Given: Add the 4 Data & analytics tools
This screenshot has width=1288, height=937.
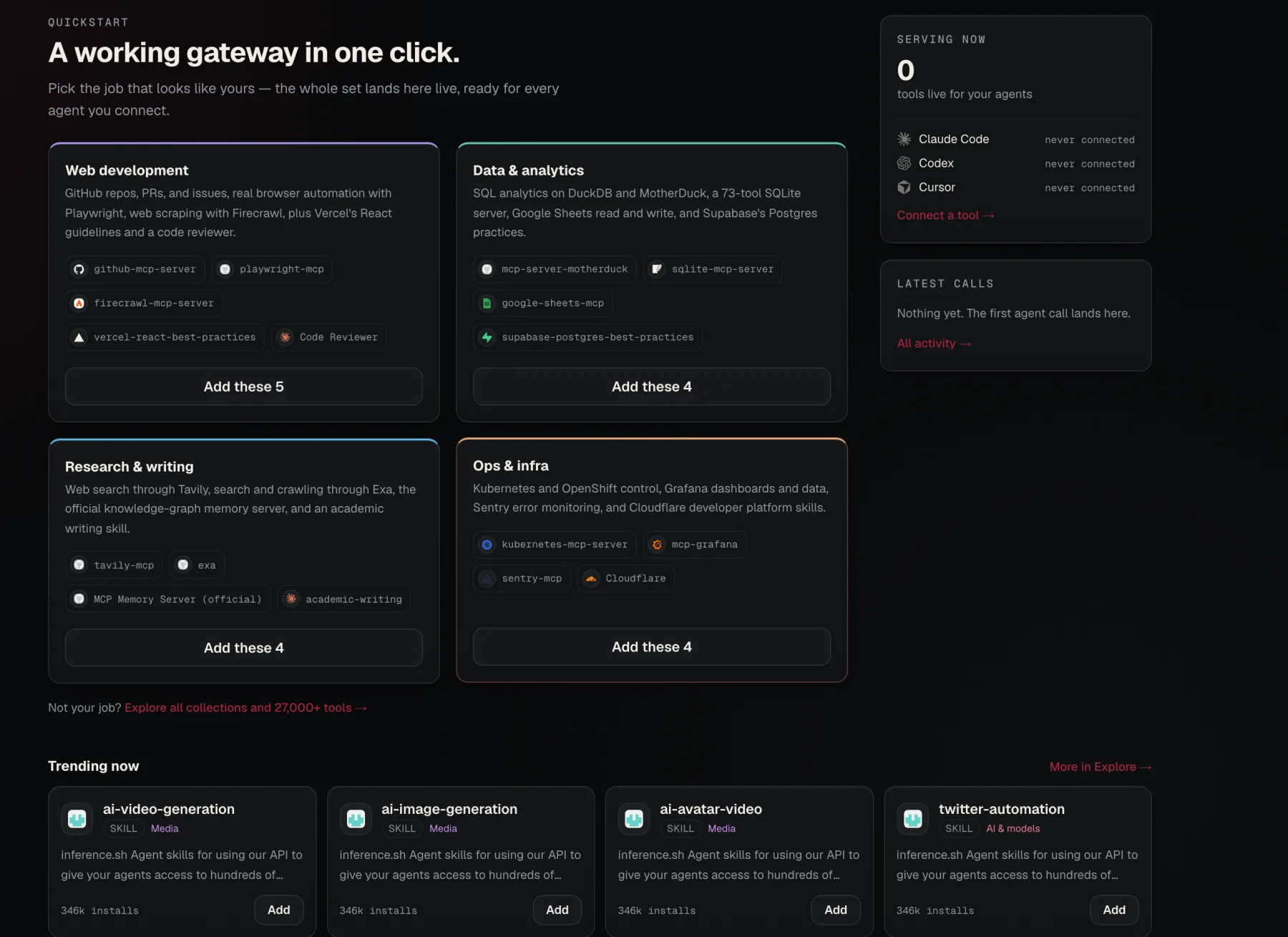Looking at the screenshot, I should [x=652, y=387].
